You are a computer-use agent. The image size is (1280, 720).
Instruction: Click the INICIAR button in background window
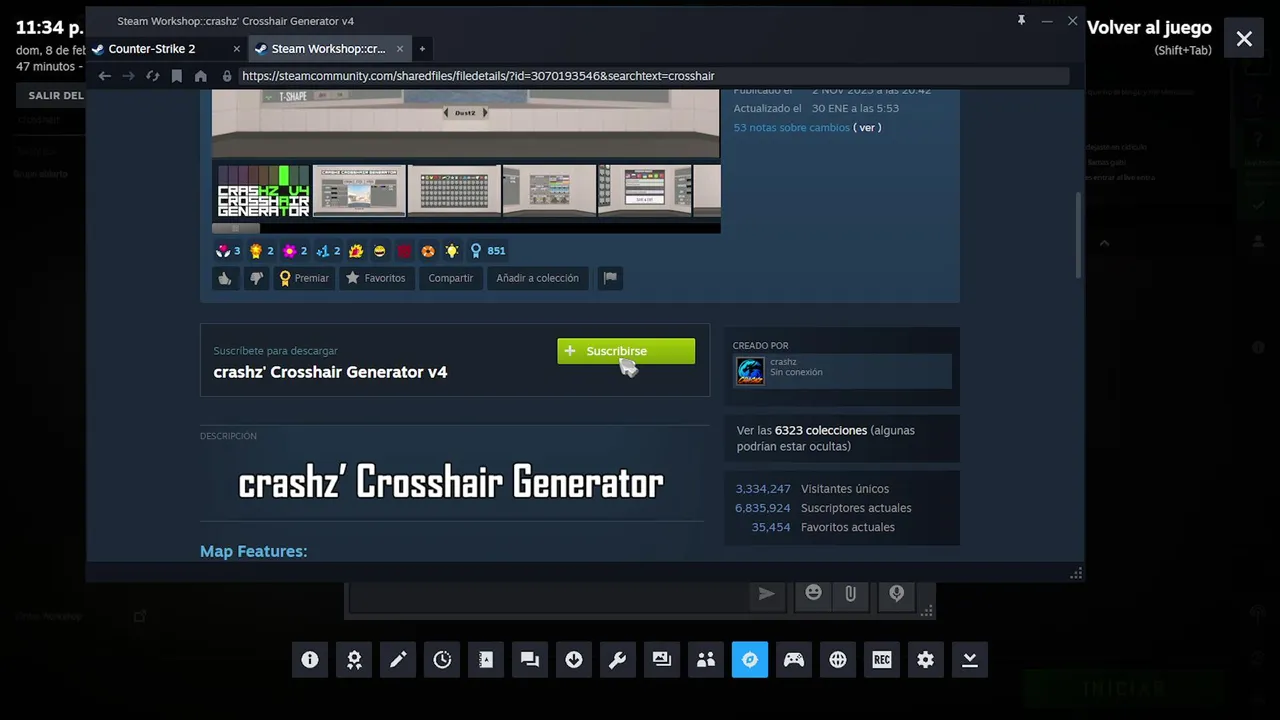1125,689
